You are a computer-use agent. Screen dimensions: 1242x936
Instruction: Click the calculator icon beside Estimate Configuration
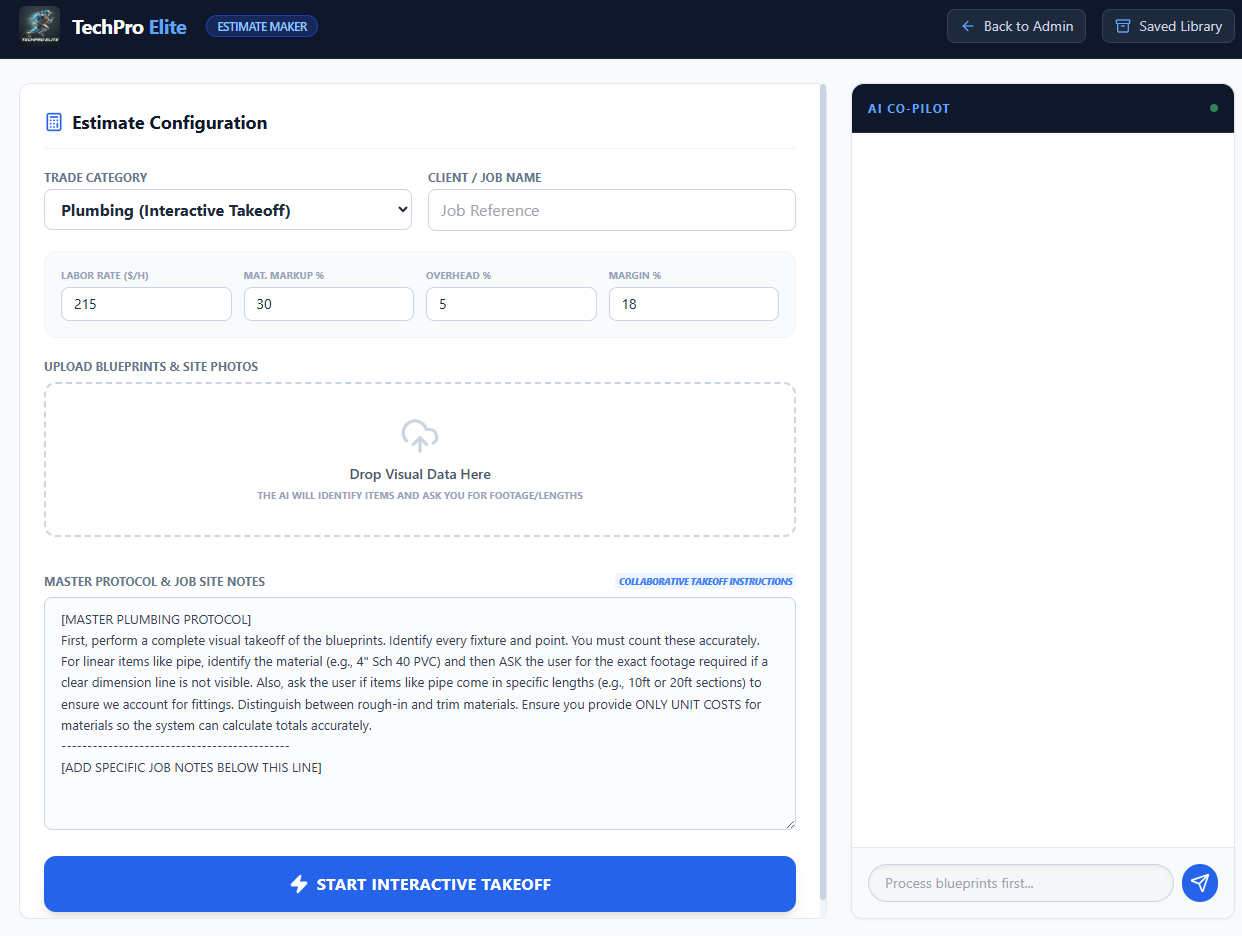click(53, 121)
